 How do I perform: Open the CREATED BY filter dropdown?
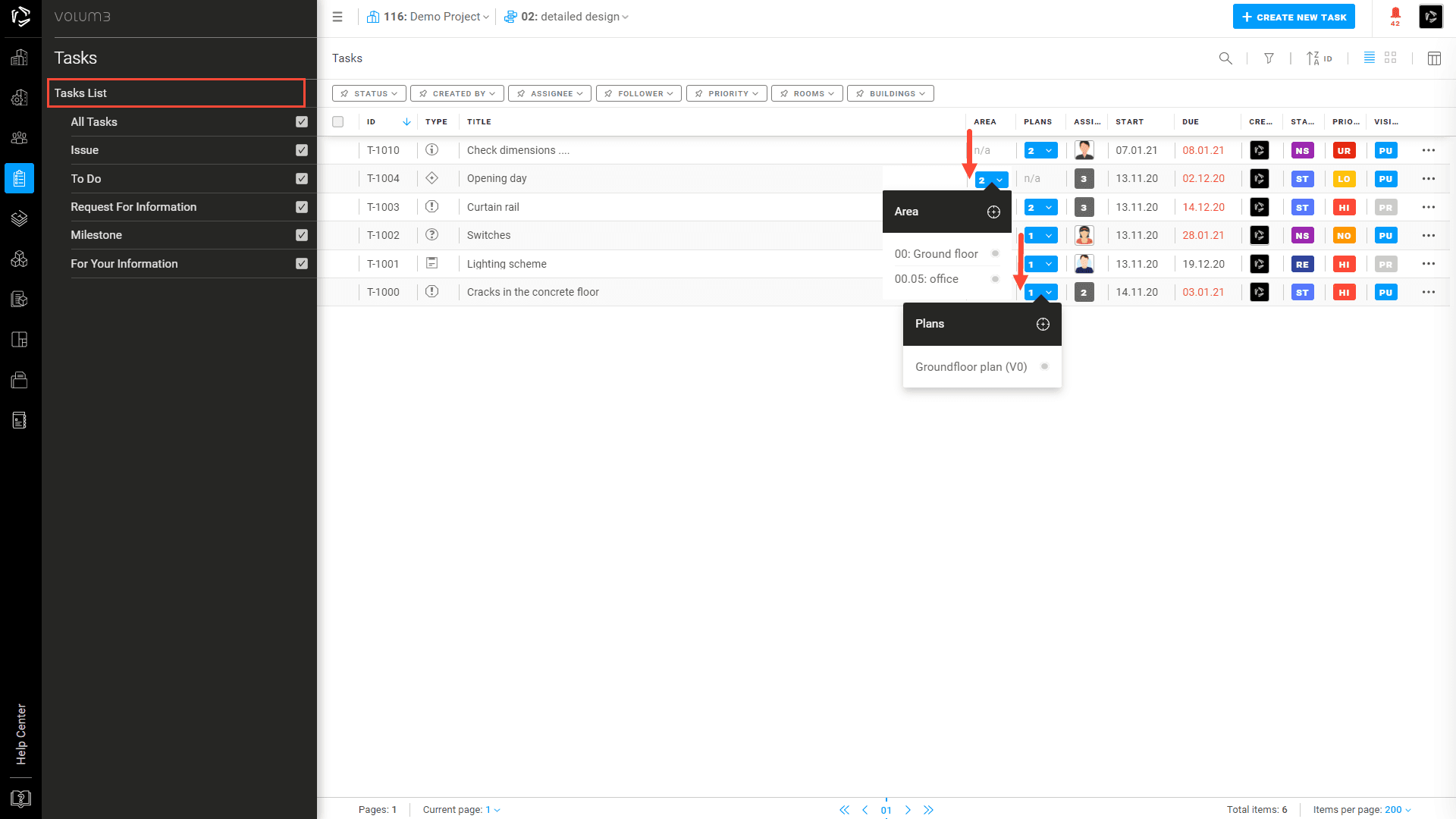point(457,93)
